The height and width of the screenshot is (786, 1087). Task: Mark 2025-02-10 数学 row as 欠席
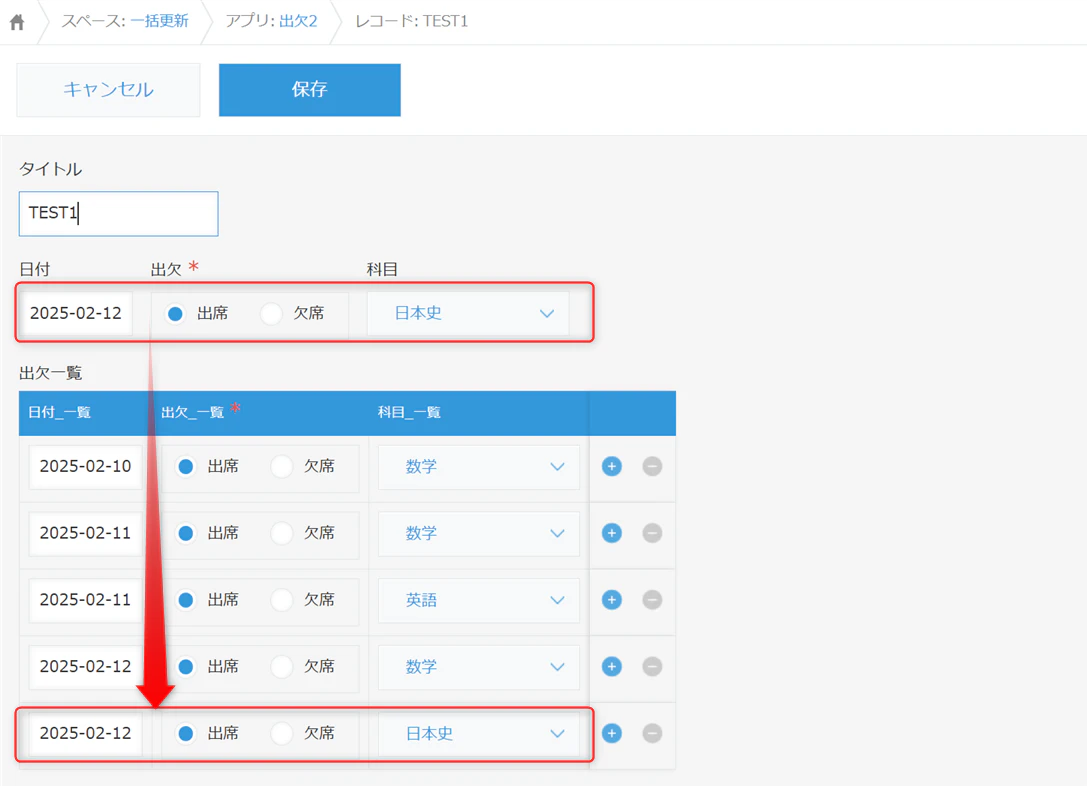pyautogui.click(x=281, y=466)
